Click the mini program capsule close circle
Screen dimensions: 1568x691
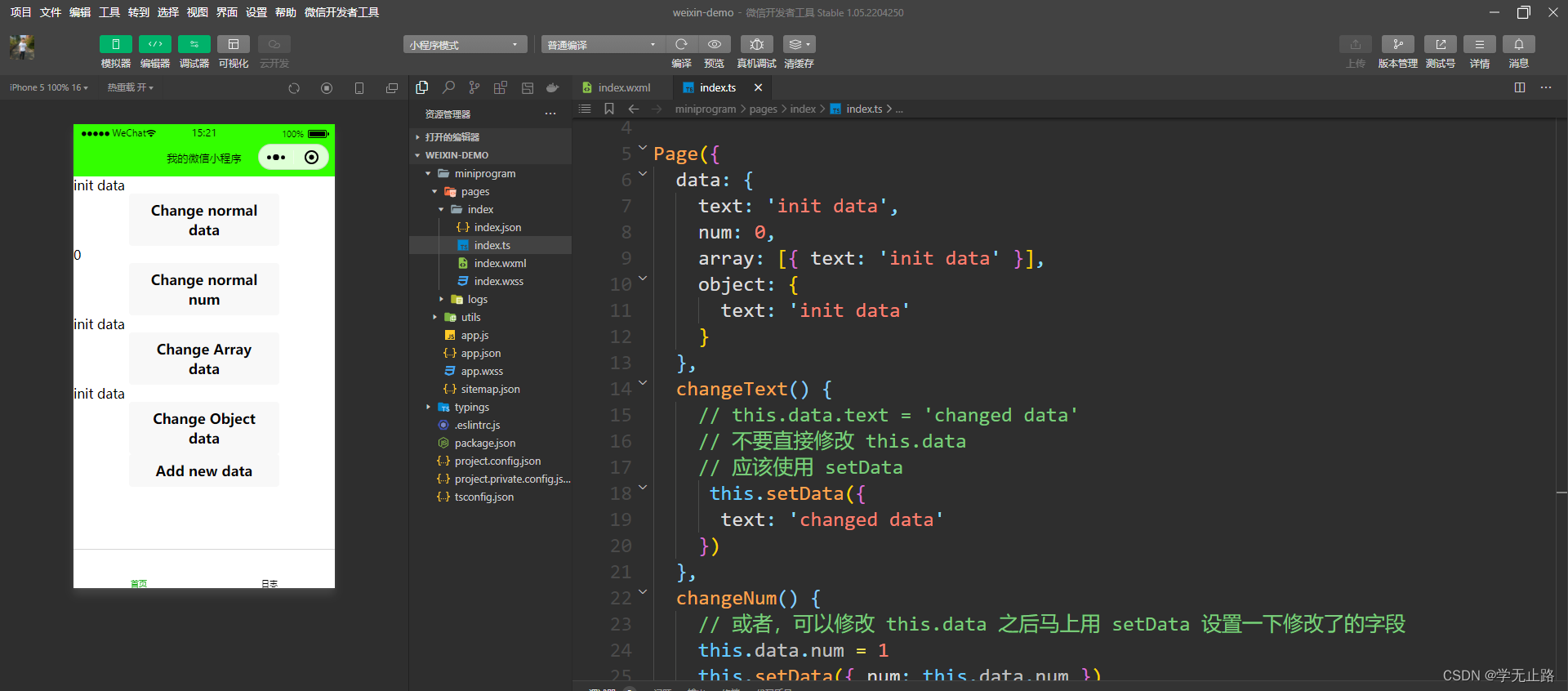(x=311, y=158)
